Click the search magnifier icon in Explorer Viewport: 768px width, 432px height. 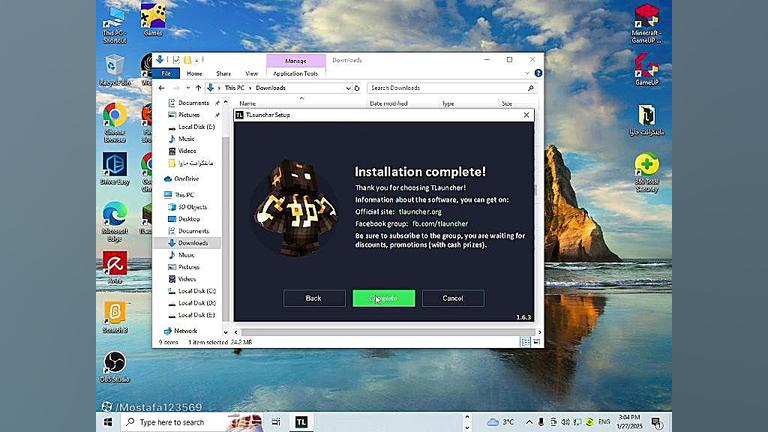pyautogui.click(x=530, y=88)
